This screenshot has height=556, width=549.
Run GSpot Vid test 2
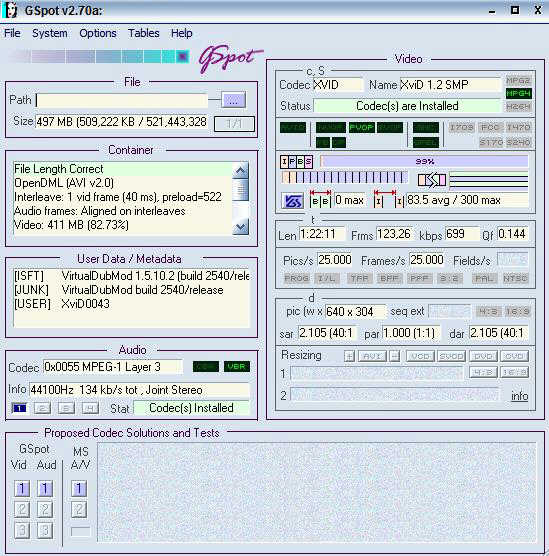[22, 510]
